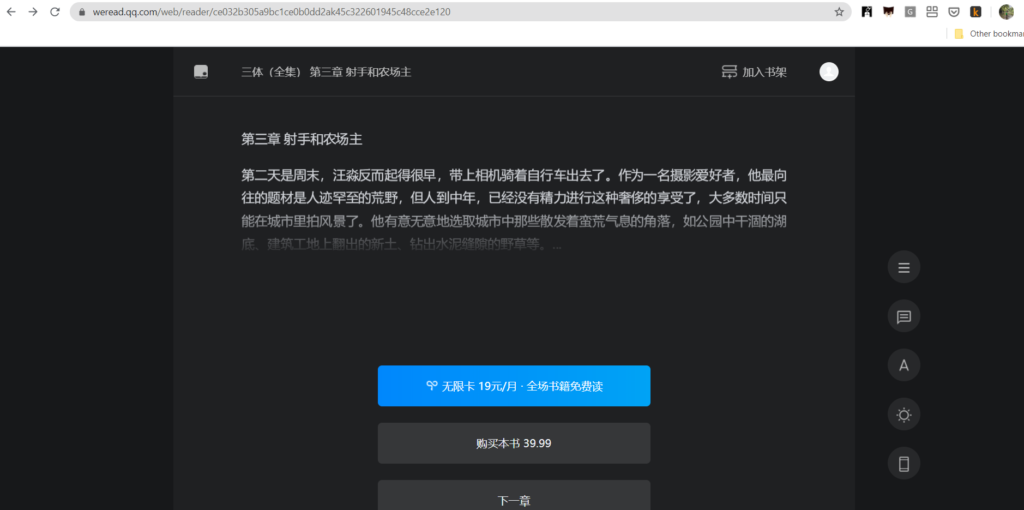The image size is (1024, 510).
Task: Toggle light and dark theme sun button
Action: pyautogui.click(x=904, y=415)
